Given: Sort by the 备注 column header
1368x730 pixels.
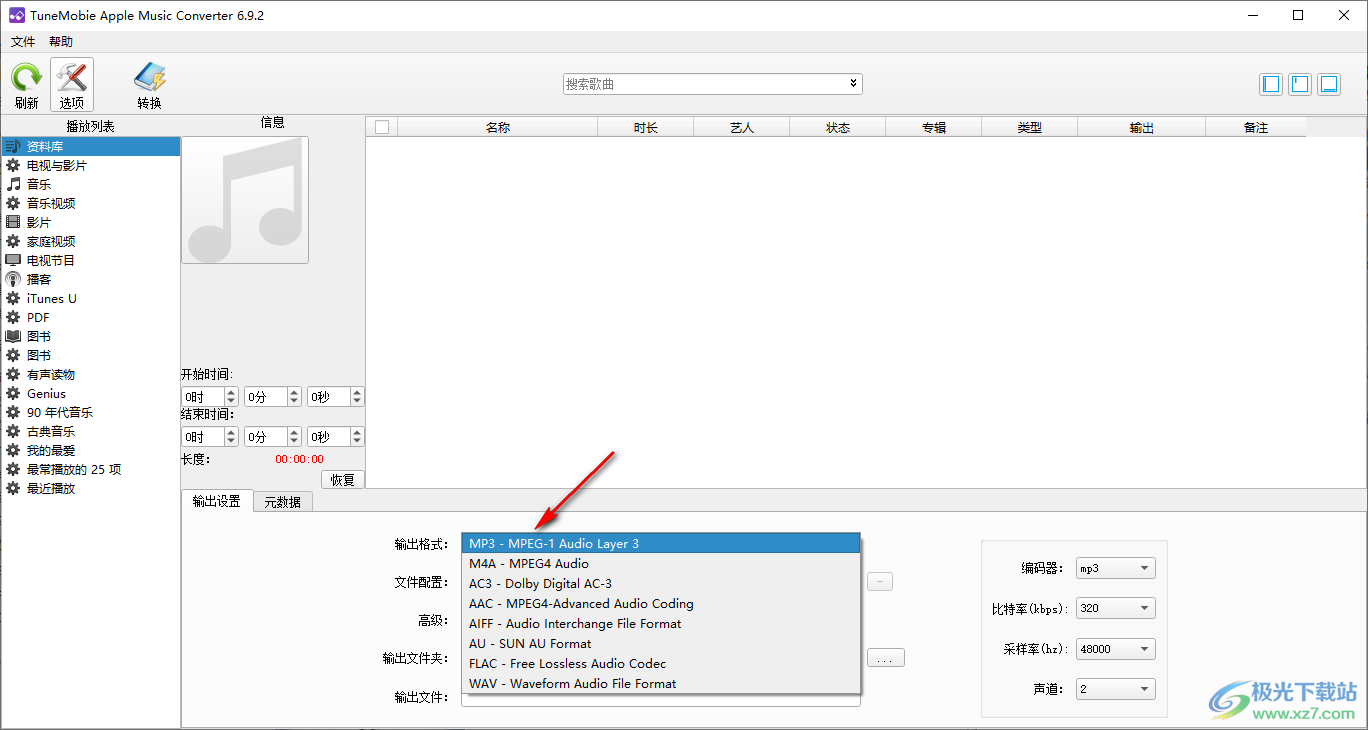Looking at the screenshot, I should [x=1256, y=127].
